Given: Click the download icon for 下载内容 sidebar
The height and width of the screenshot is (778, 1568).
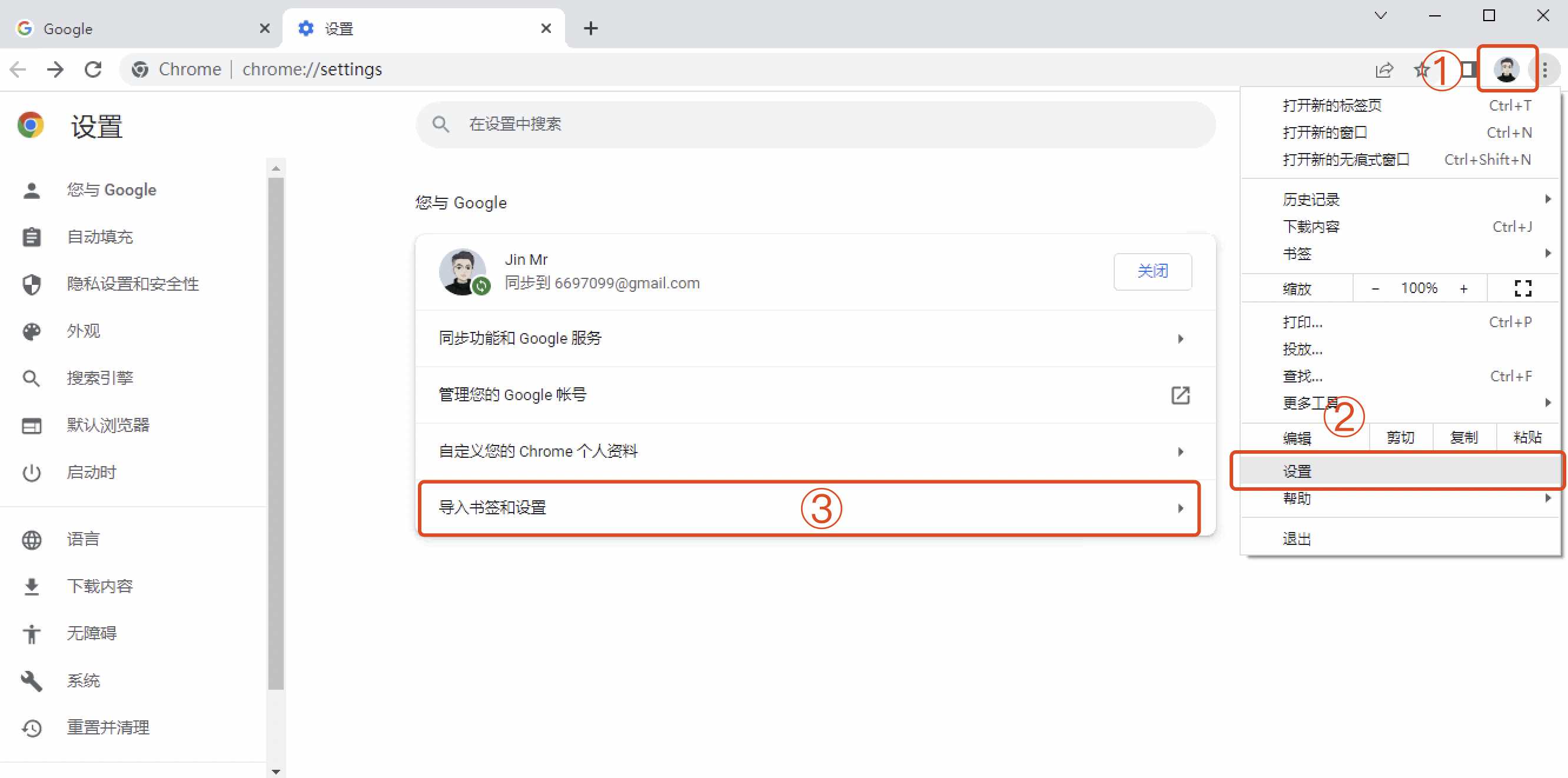Looking at the screenshot, I should pos(32,587).
